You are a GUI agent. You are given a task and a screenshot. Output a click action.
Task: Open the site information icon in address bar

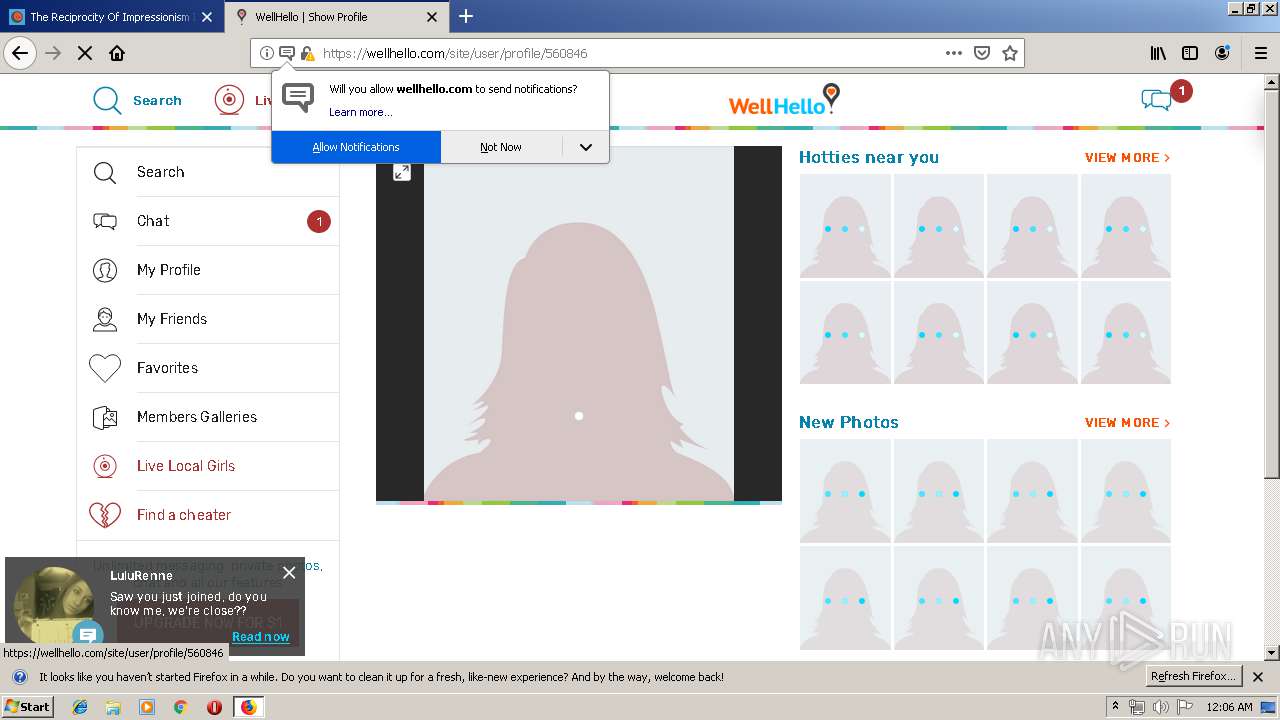(x=266, y=53)
